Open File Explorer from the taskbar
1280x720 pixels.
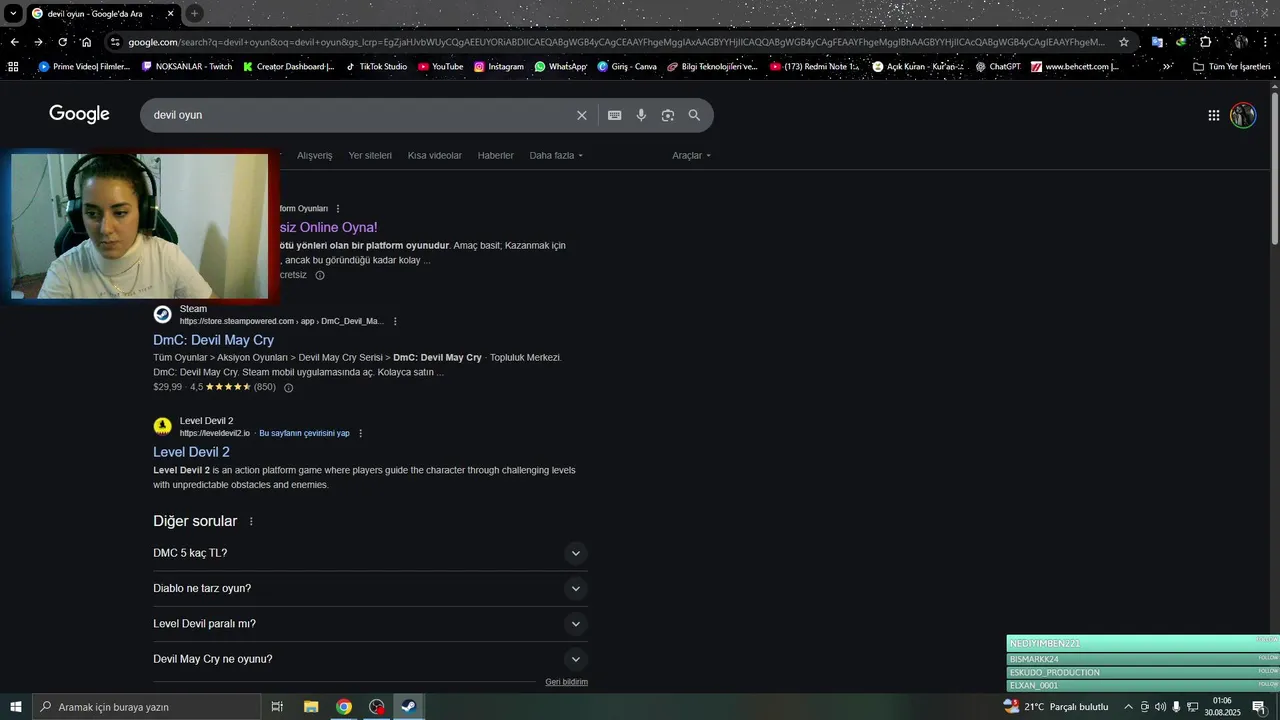(x=311, y=707)
